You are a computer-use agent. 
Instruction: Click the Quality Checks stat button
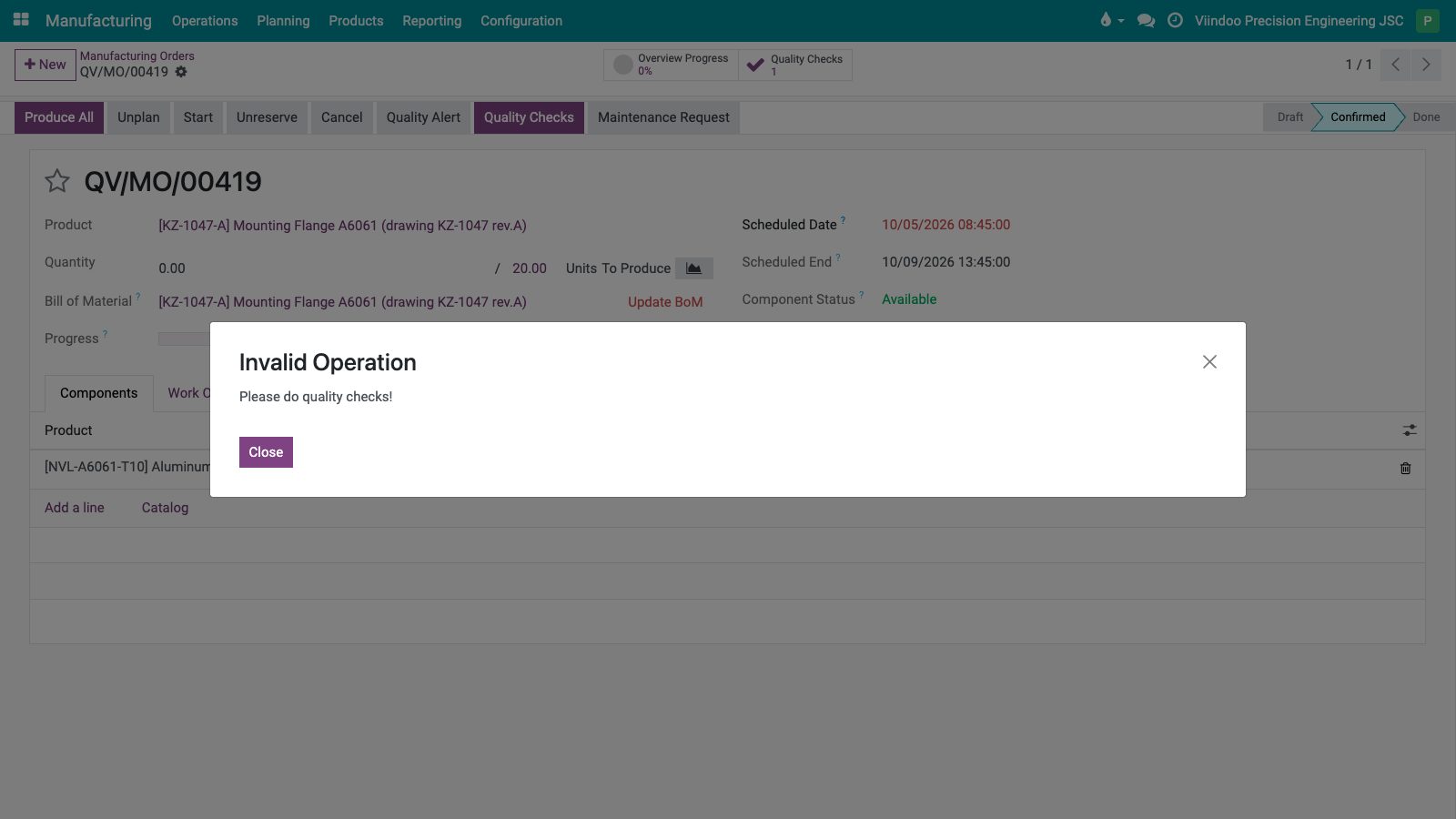(795, 65)
